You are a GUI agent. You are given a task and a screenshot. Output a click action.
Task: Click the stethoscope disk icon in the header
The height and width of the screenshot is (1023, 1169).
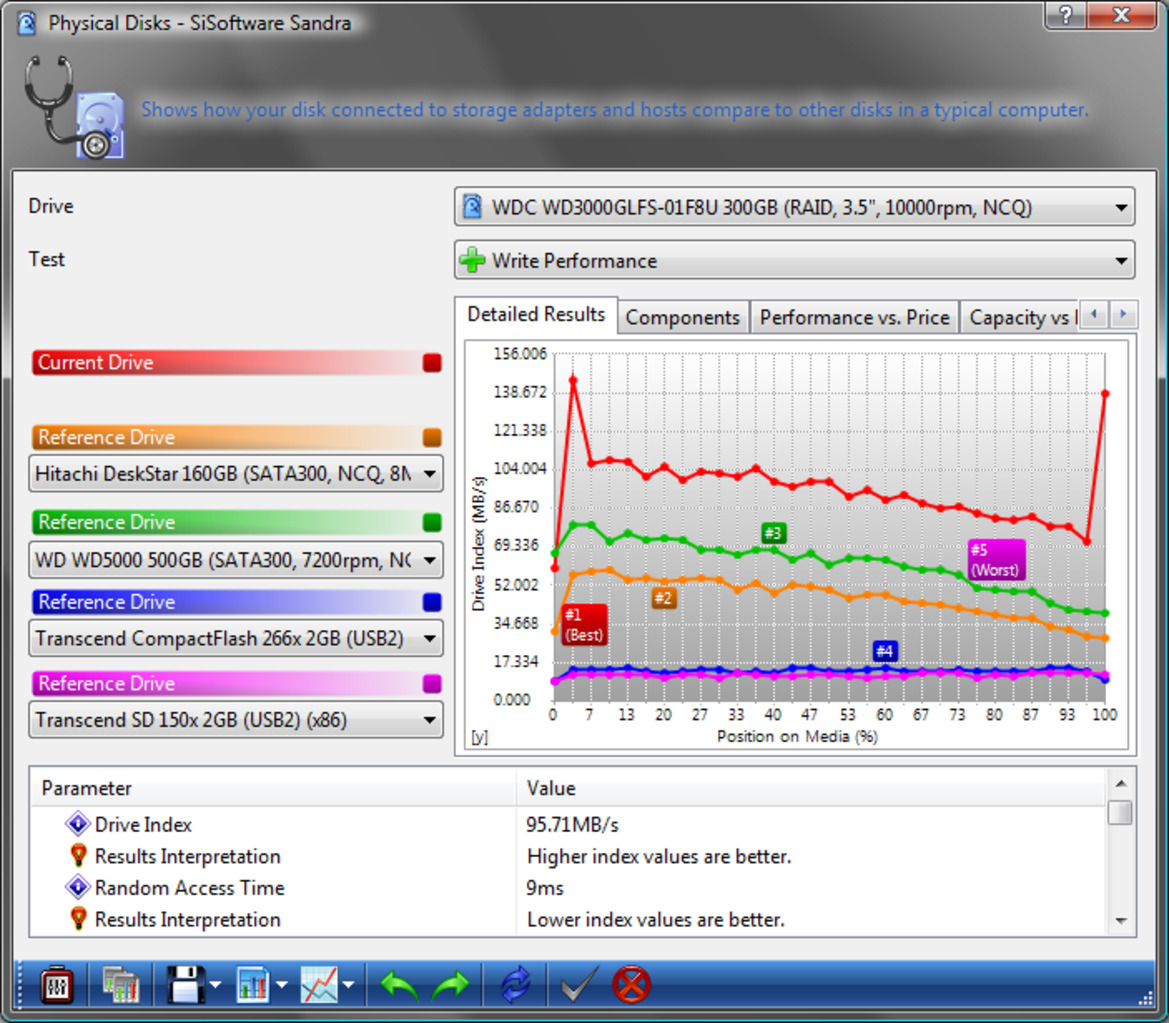(x=73, y=107)
